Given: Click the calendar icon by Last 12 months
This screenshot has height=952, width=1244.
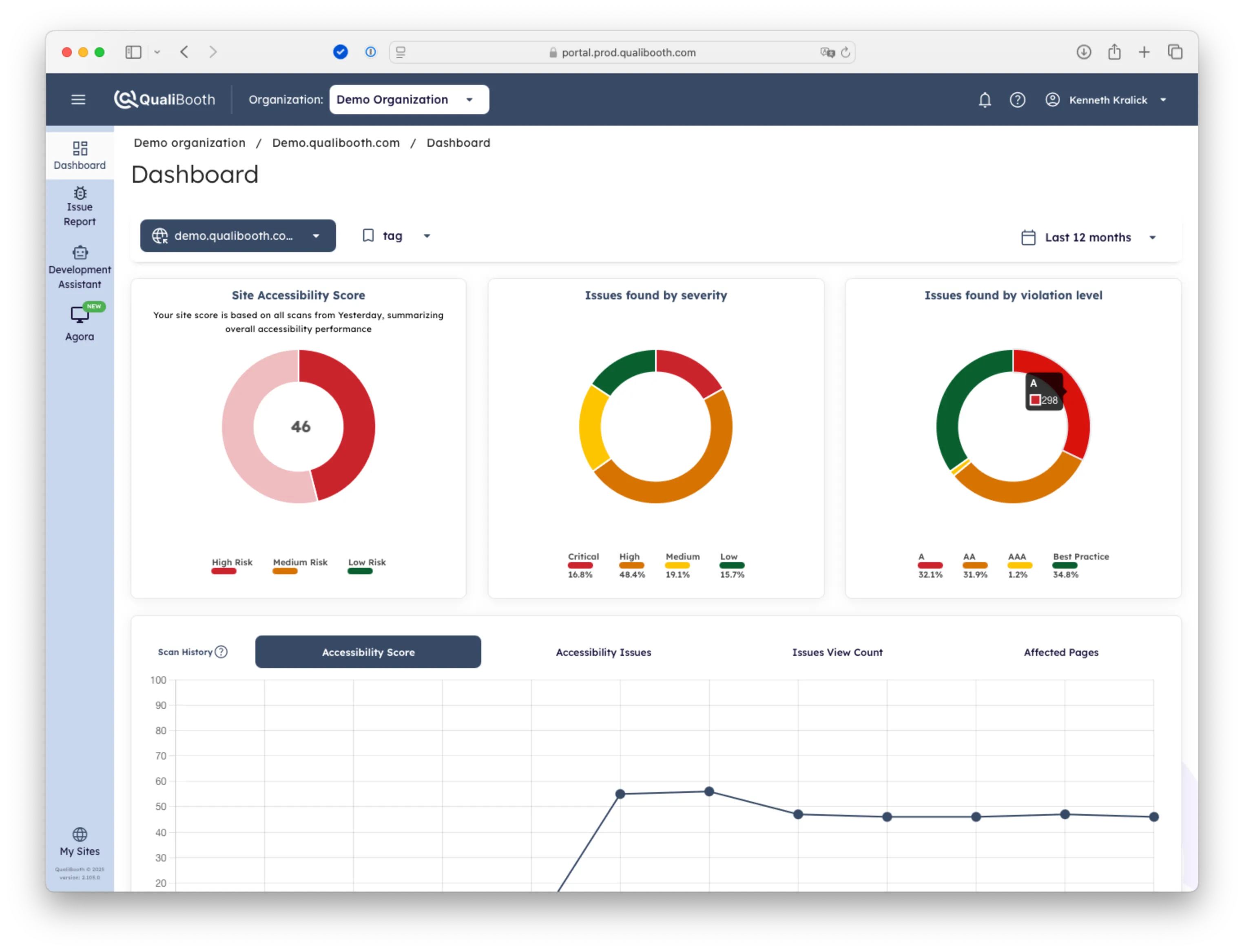Looking at the screenshot, I should tap(1029, 237).
